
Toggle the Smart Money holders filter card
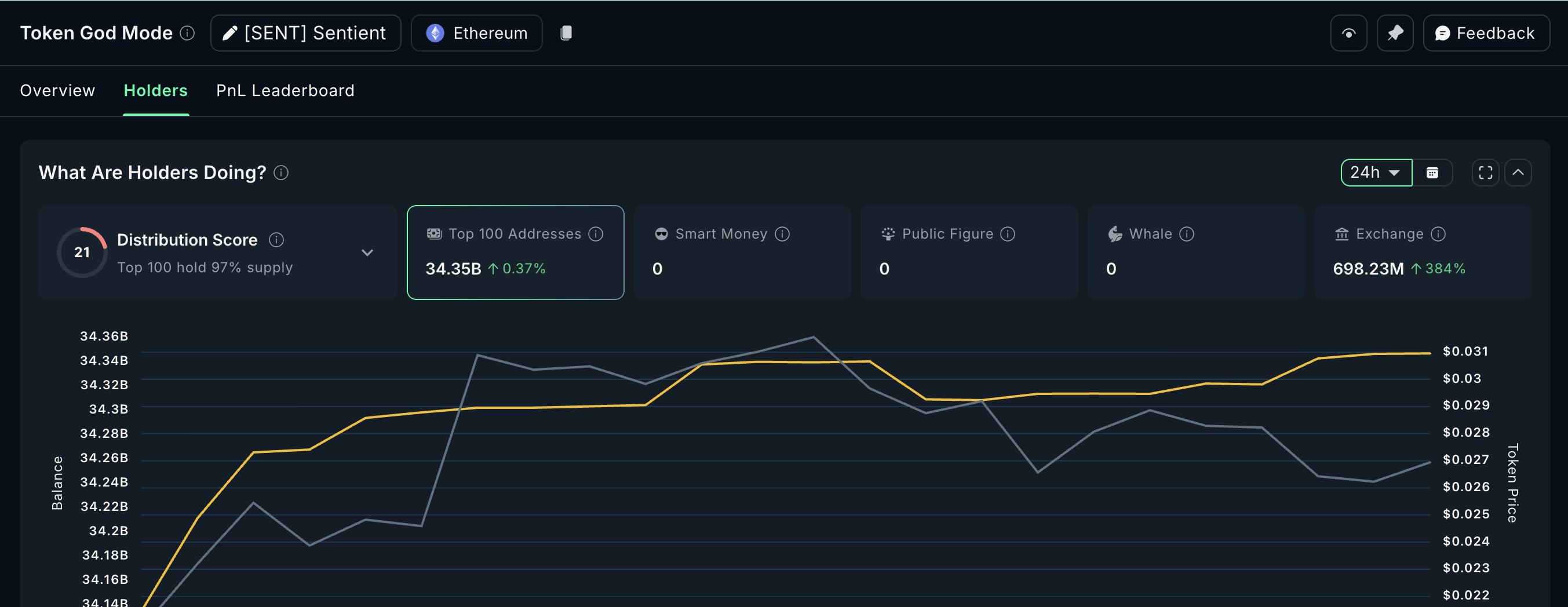[x=742, y=253]
